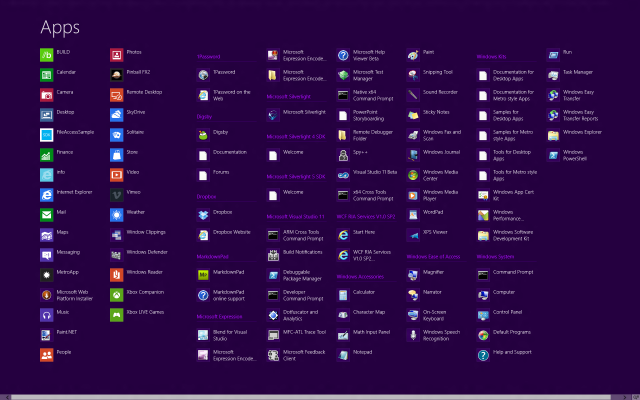640x400 pixels.
Task: Open the People app icon
Action: click(x=47, y=355)
